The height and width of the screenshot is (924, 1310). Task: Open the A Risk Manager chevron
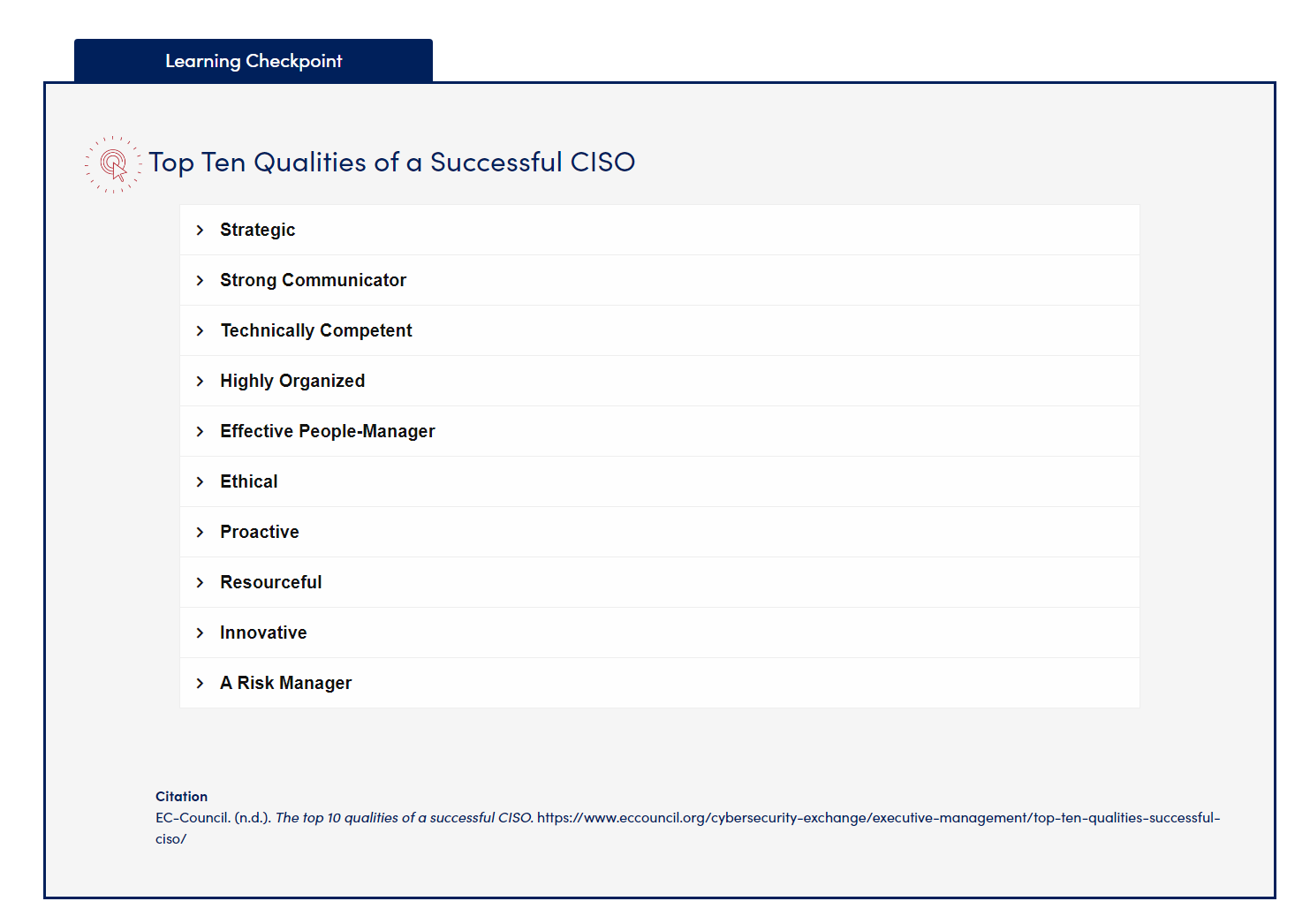click(201, 684)
